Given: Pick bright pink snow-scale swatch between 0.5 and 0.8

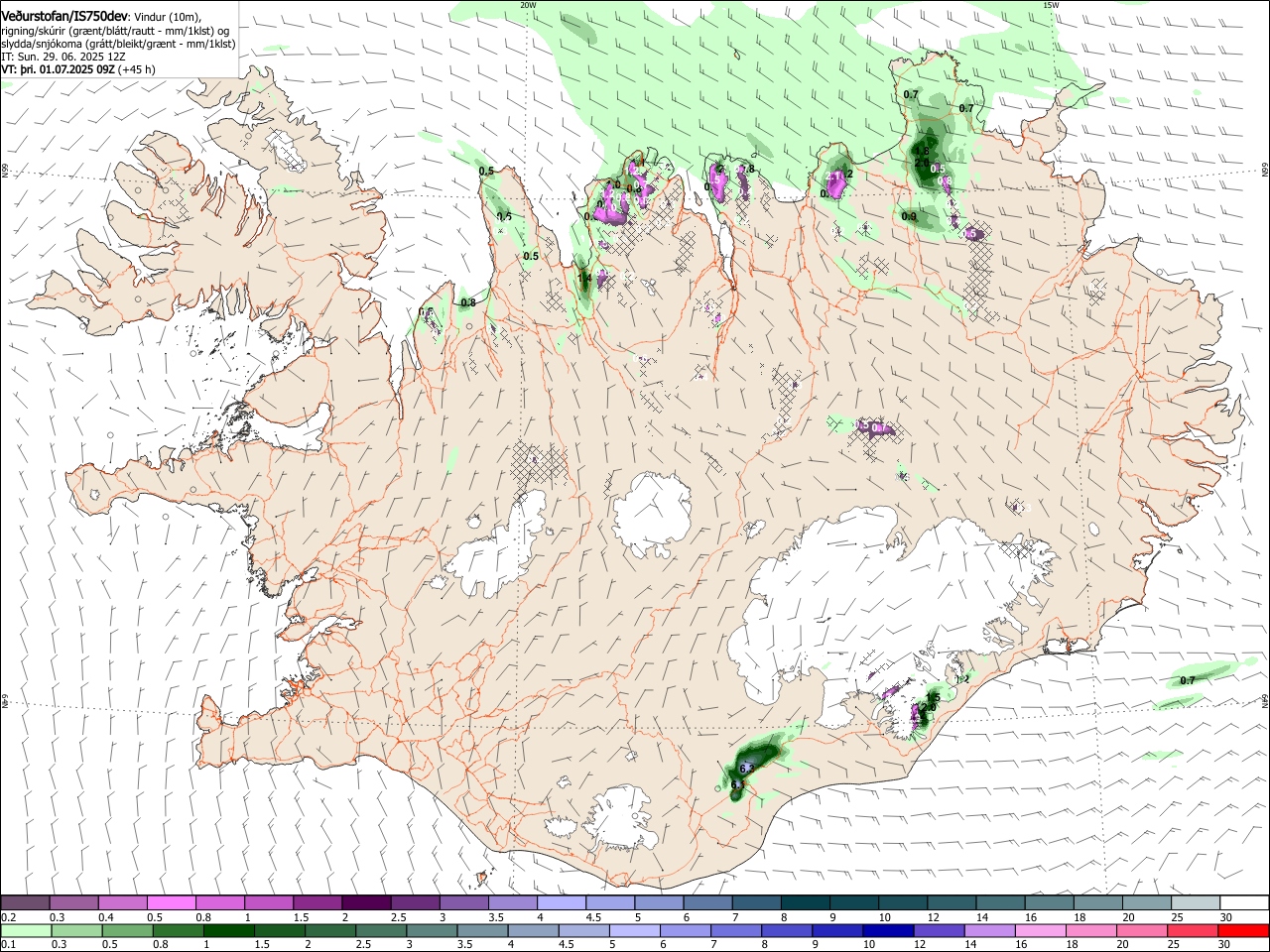Looking at the screenshot, I should (171, 903).
